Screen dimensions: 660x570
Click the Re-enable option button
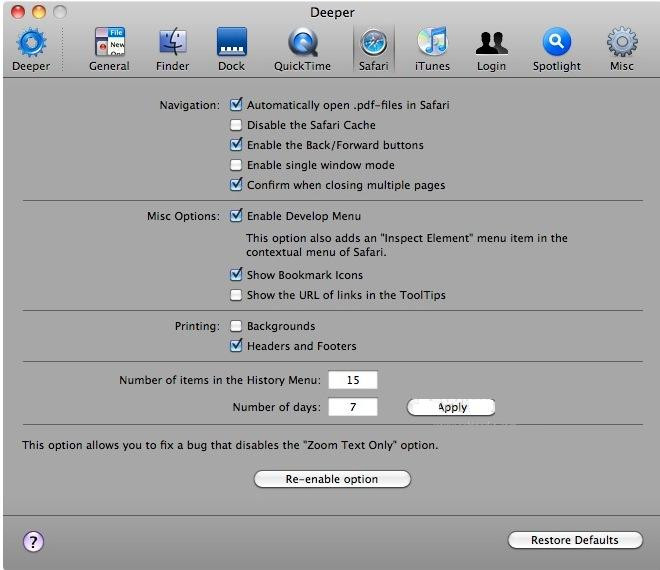(x=332, y=479)
